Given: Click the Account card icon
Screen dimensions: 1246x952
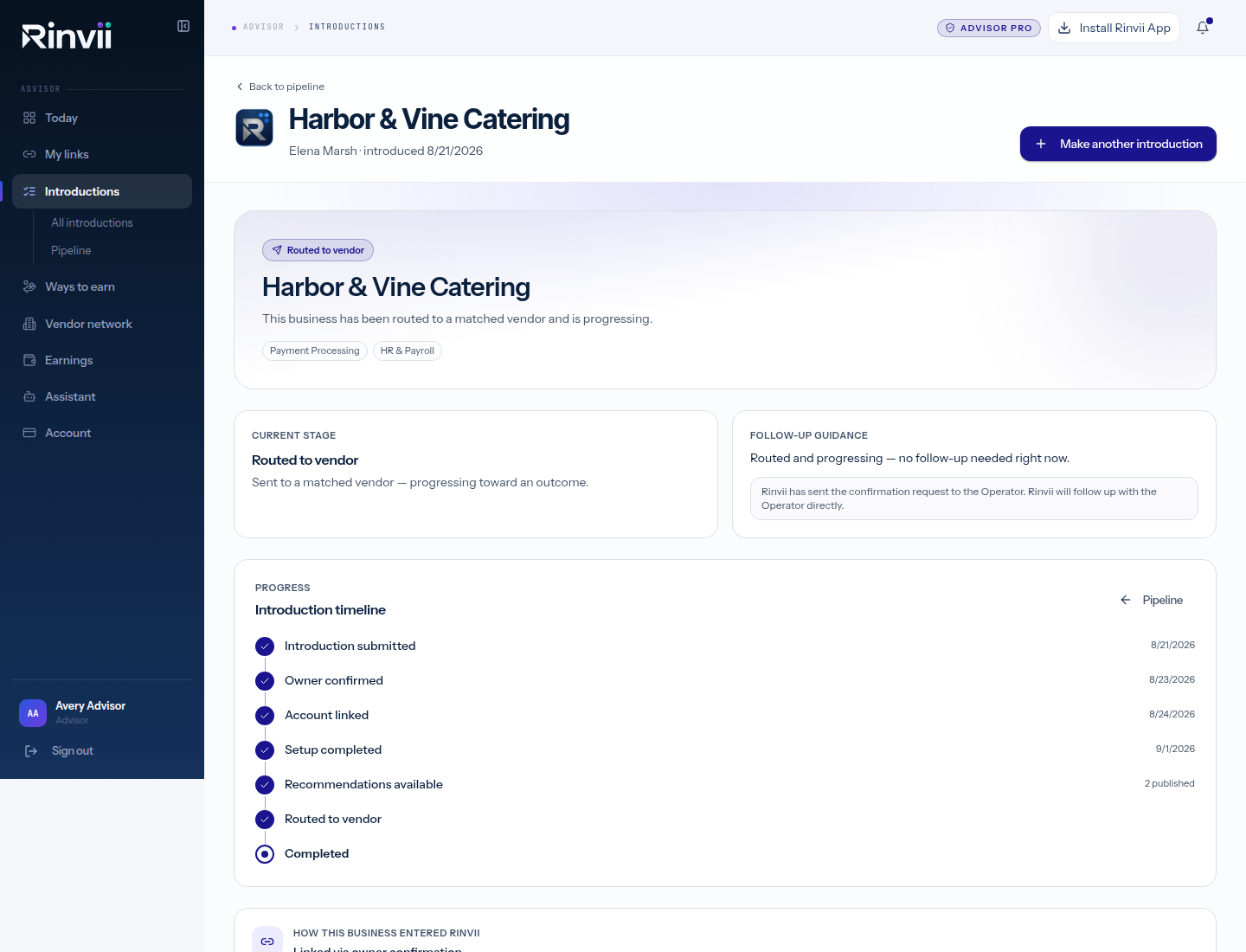Looking at the screenshot, I should tap(29, 433).
